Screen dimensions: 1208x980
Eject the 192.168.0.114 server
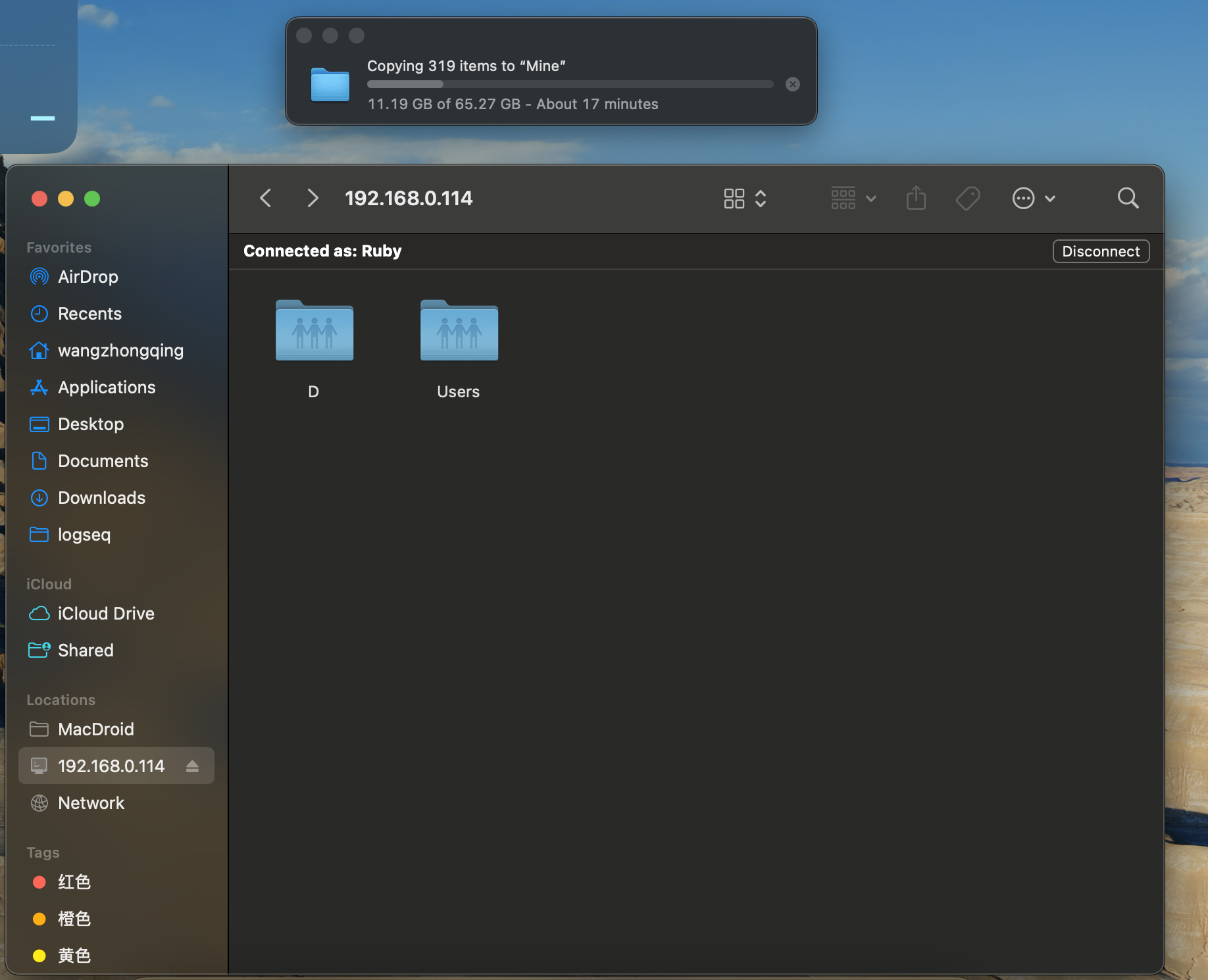(192, 766)
